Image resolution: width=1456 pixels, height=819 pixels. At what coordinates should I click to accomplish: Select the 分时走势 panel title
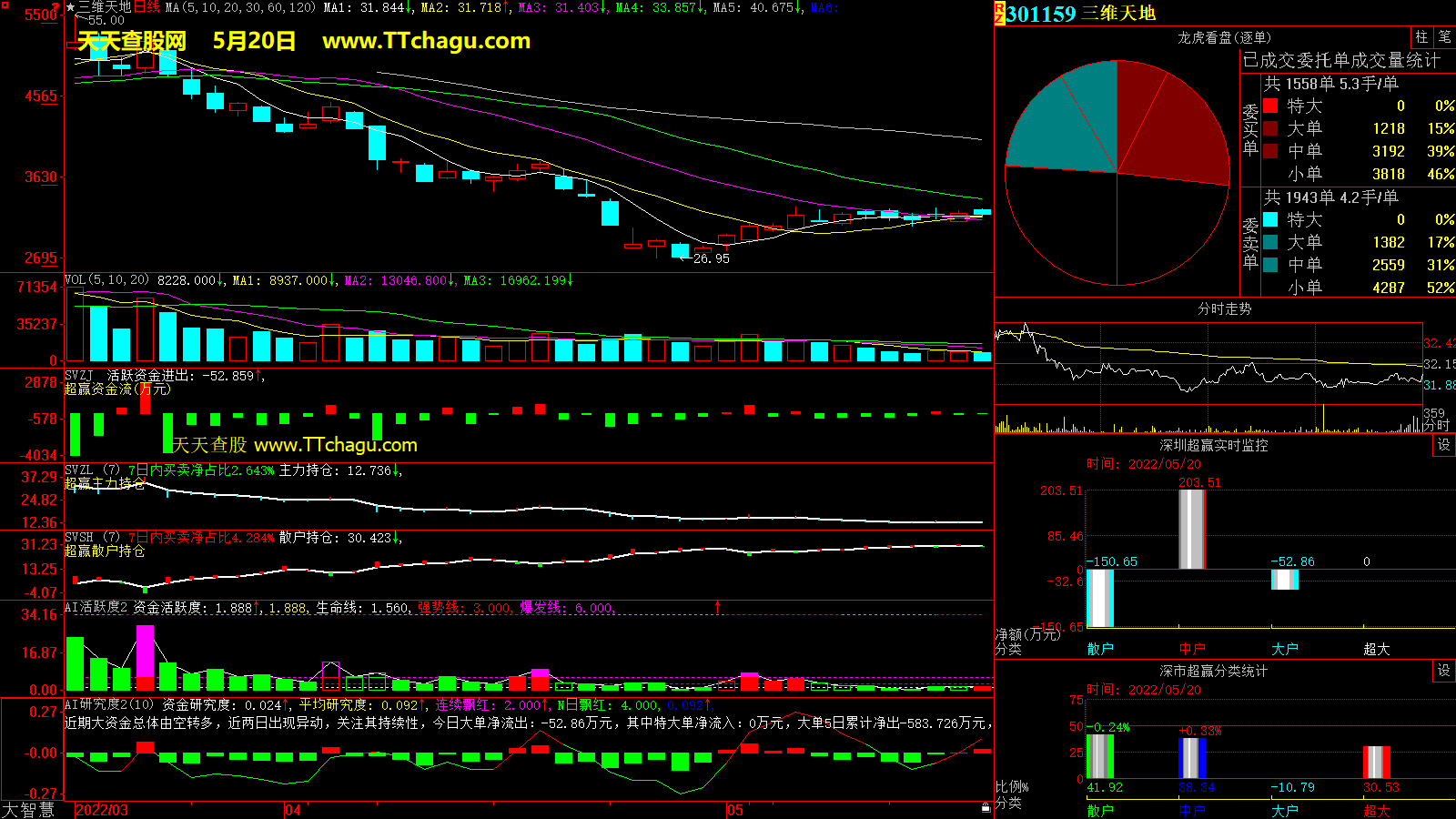(x=1224, y=308)
